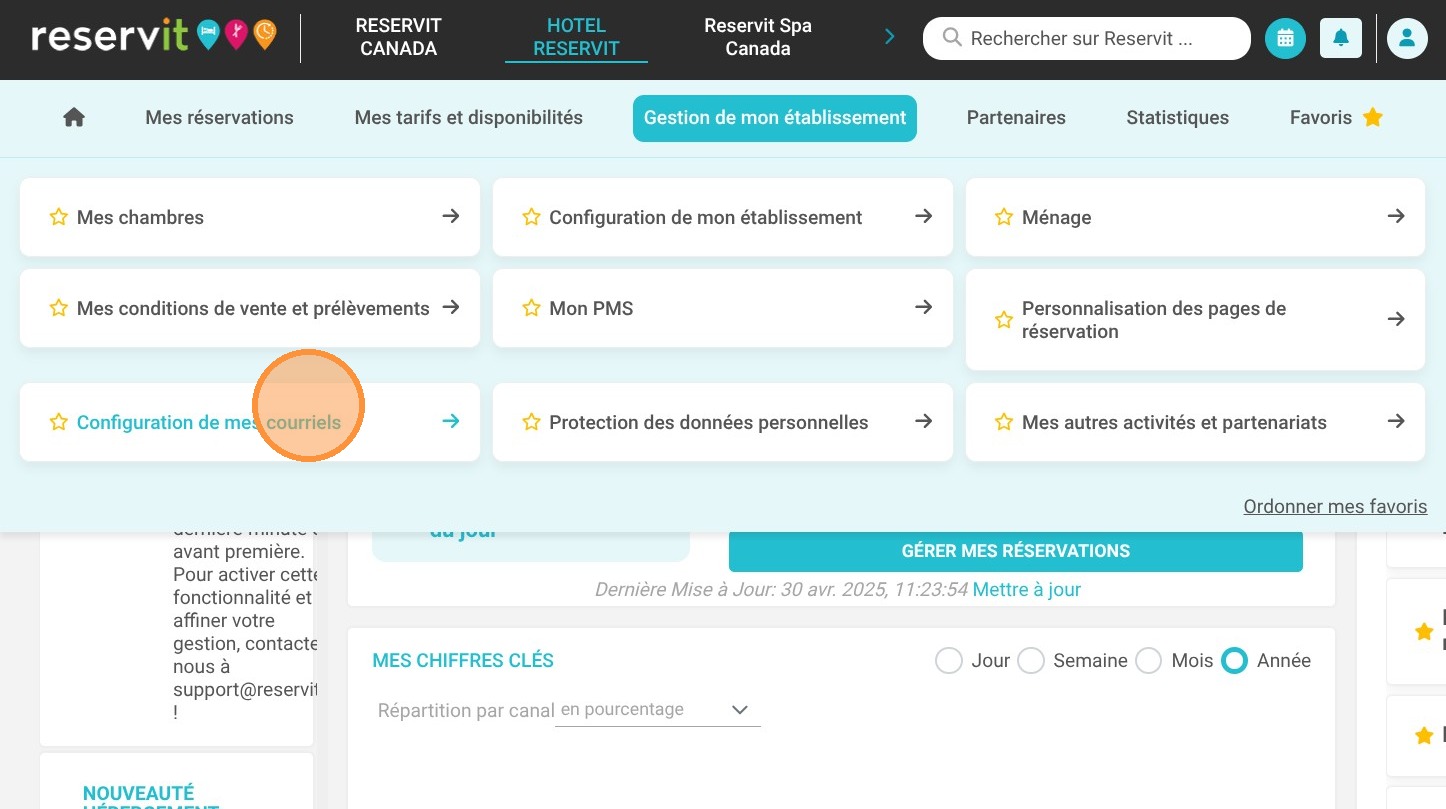Viewport: 1446px width, 809px height.
Task: Go to the home icon
Action: tap(74, 118)
